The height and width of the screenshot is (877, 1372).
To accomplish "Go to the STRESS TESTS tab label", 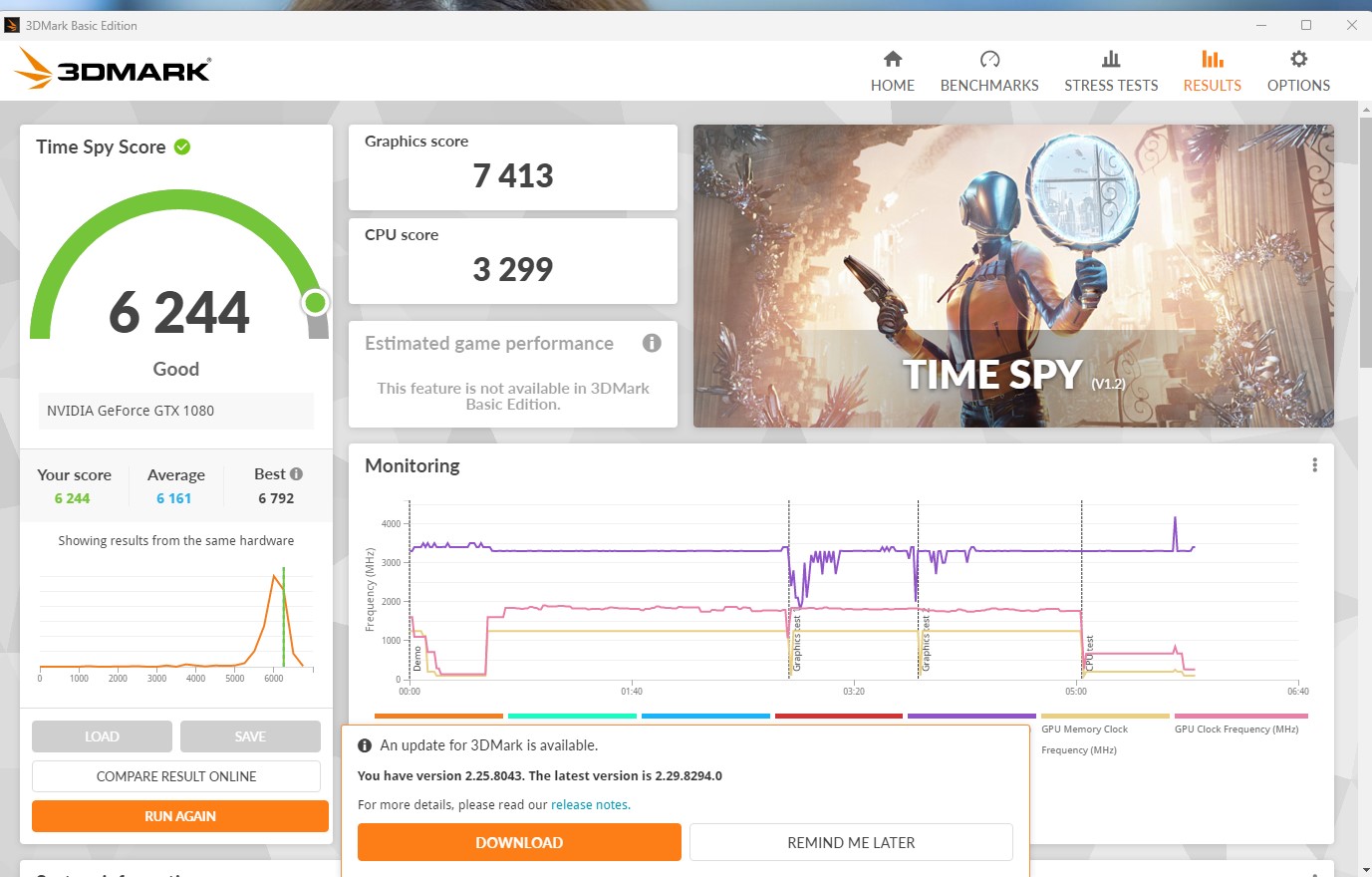I will point(1111,86).
